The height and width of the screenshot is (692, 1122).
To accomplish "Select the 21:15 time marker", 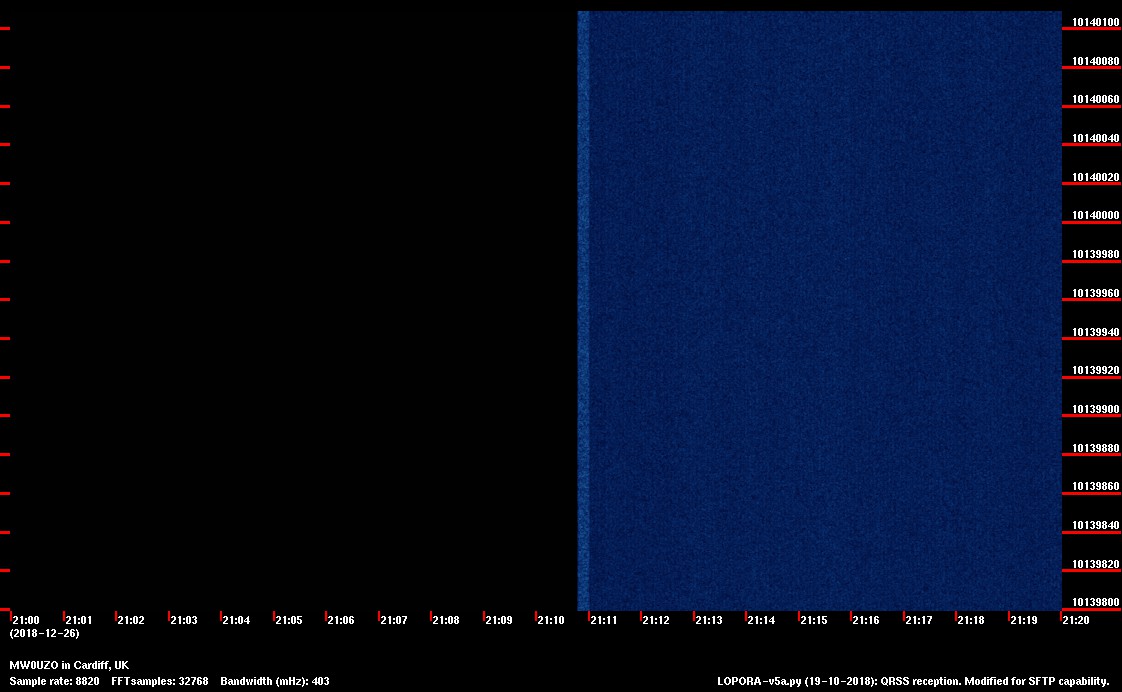I will (x=814, y=621).
